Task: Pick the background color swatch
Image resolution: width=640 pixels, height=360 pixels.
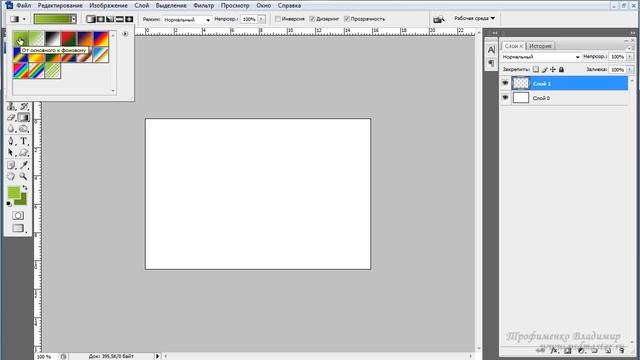Action: [22, 200]
